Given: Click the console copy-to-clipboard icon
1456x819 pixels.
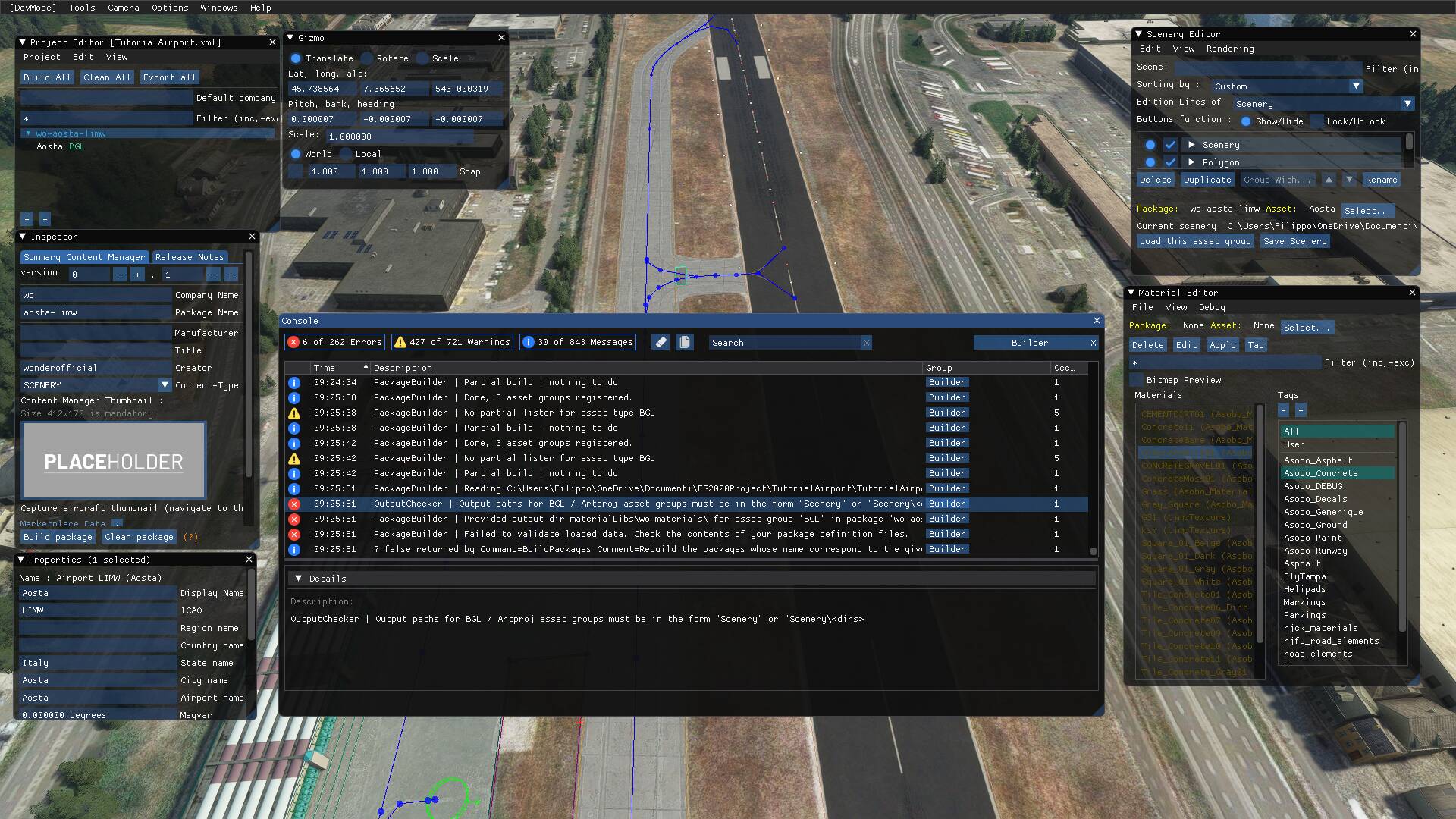Looking at the screenshot, I should [x=685, y=343].
